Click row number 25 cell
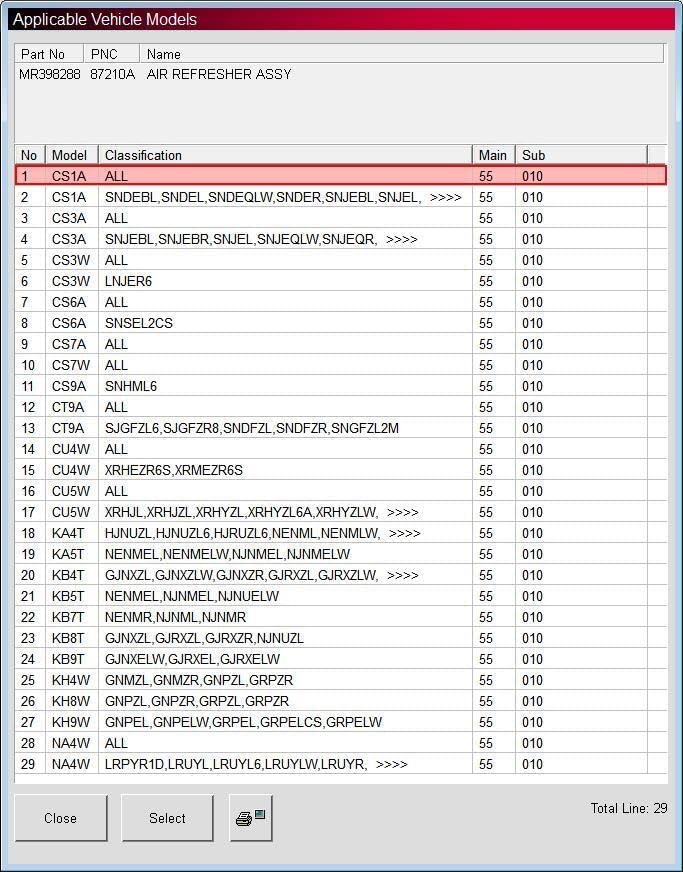Viewport: 683px width, 872px height. [x=28, y=681]
